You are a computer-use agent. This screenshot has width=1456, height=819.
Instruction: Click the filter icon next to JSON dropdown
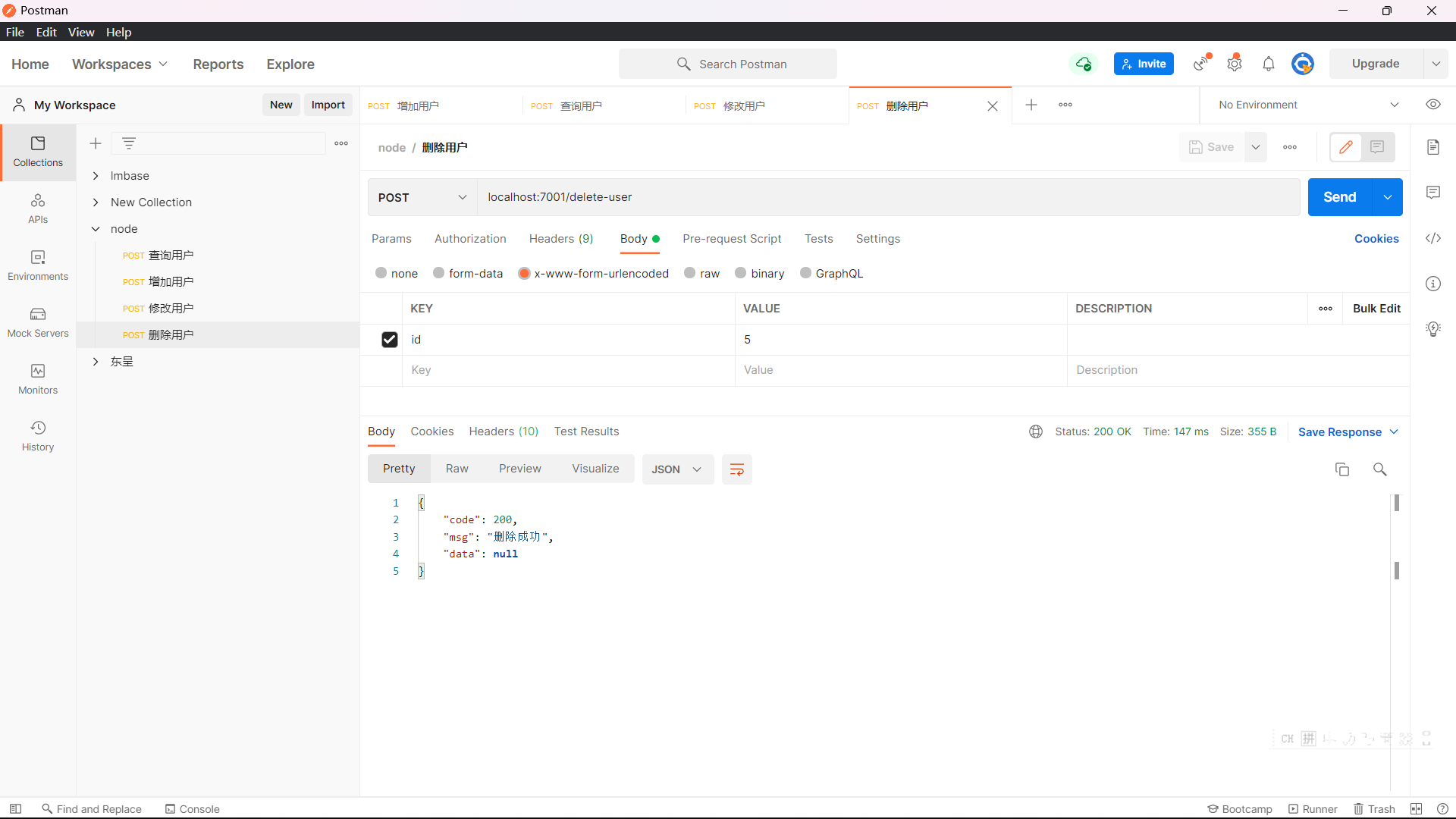click(737, 469)
